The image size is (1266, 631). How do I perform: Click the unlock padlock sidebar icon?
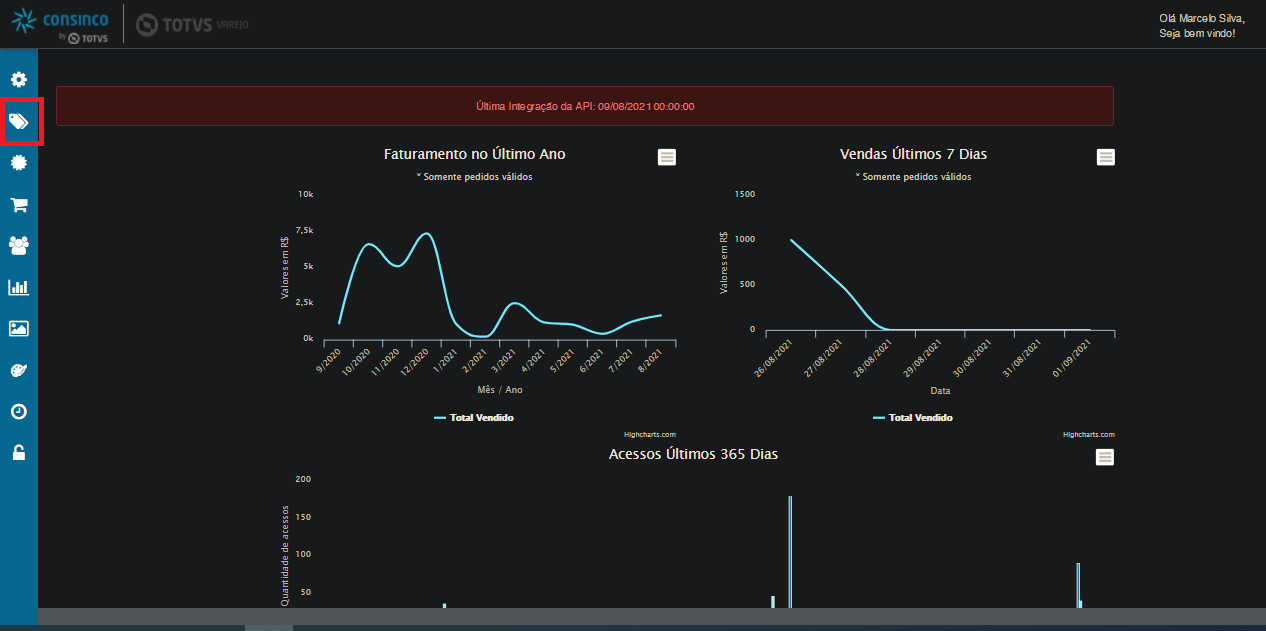coord(18,452)
